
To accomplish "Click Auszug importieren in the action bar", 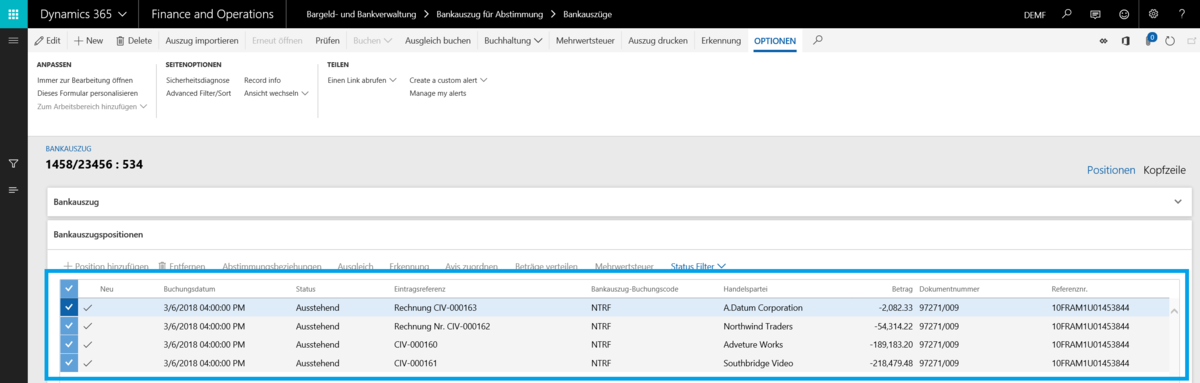I will (202, 40).
